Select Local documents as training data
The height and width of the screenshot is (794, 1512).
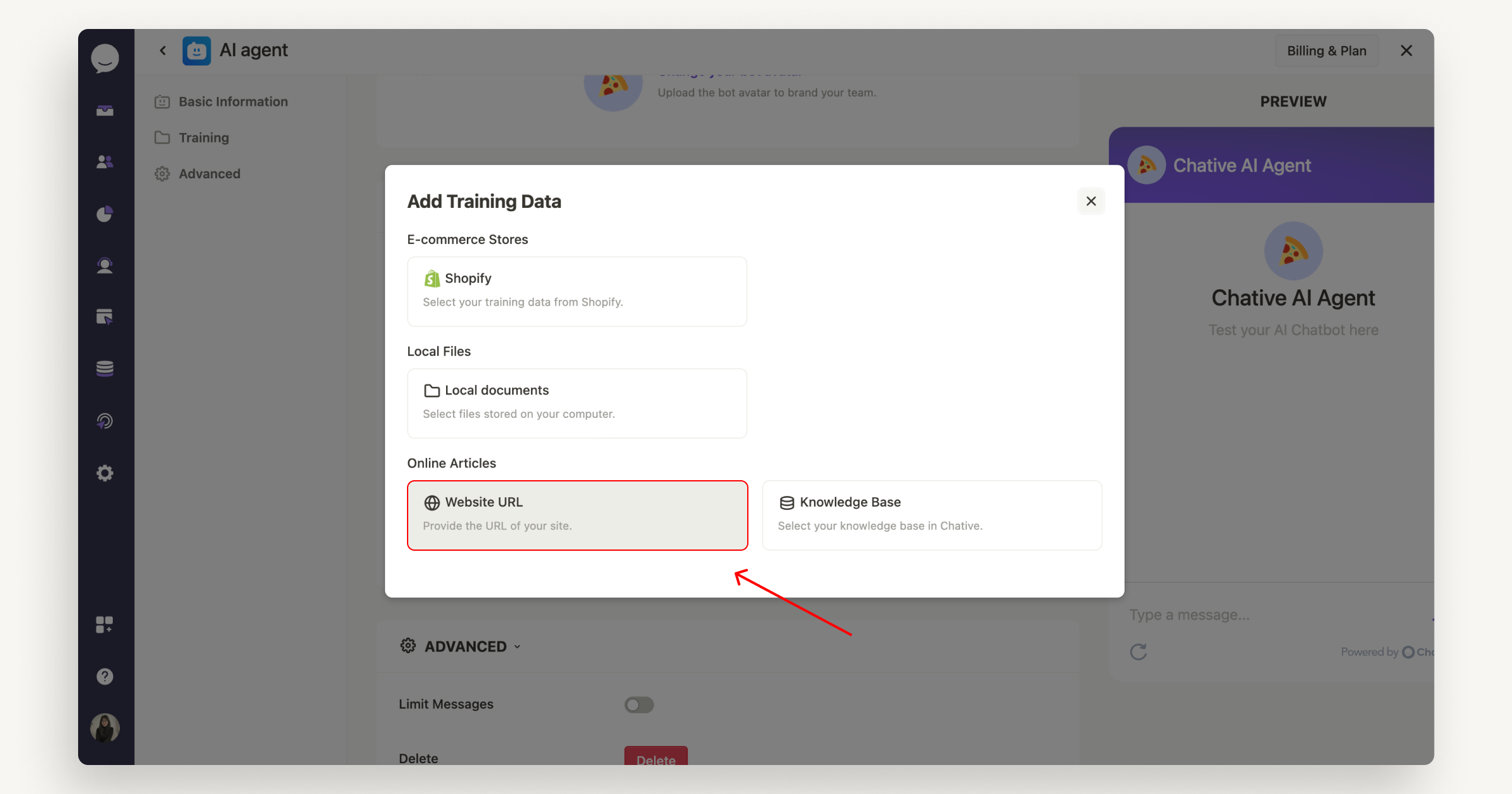(576, 403)
